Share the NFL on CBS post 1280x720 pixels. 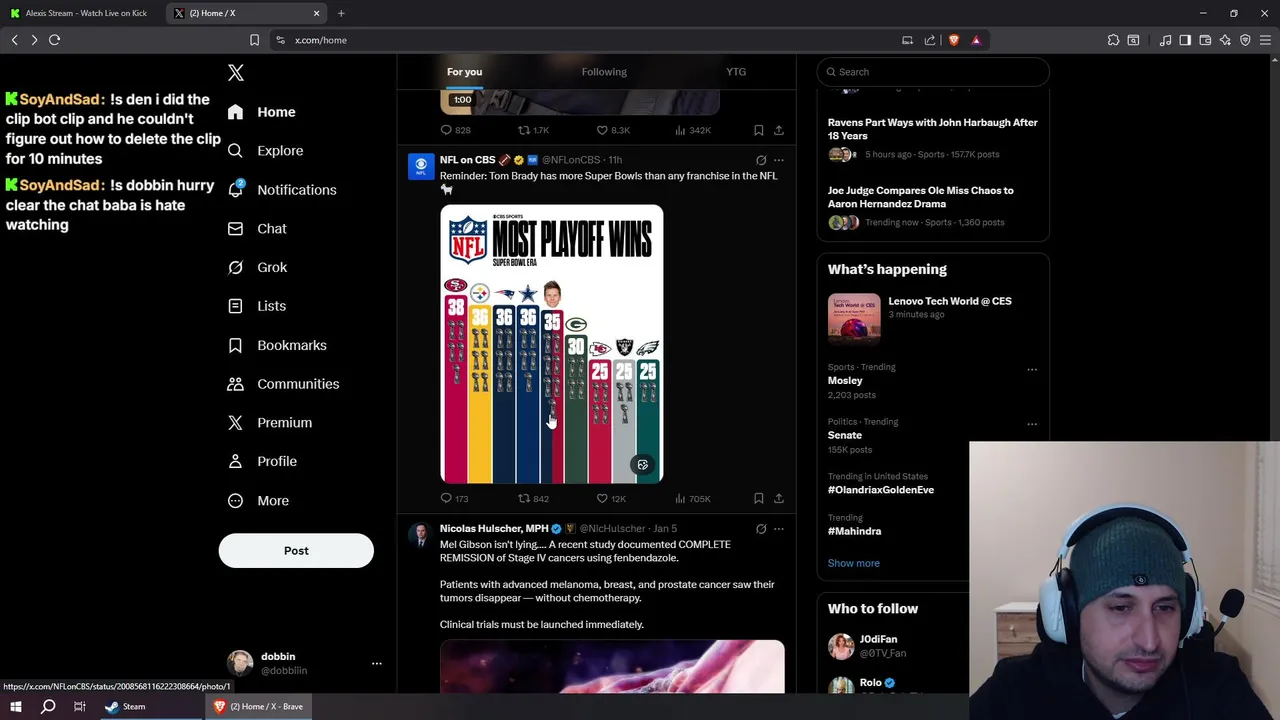(x=779, y=498)
